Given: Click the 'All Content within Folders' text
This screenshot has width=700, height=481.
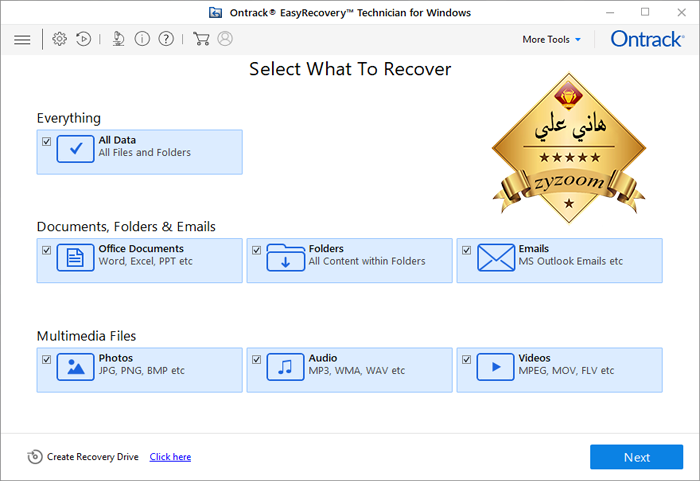Looking at the screenshot, I should point(367,261).
